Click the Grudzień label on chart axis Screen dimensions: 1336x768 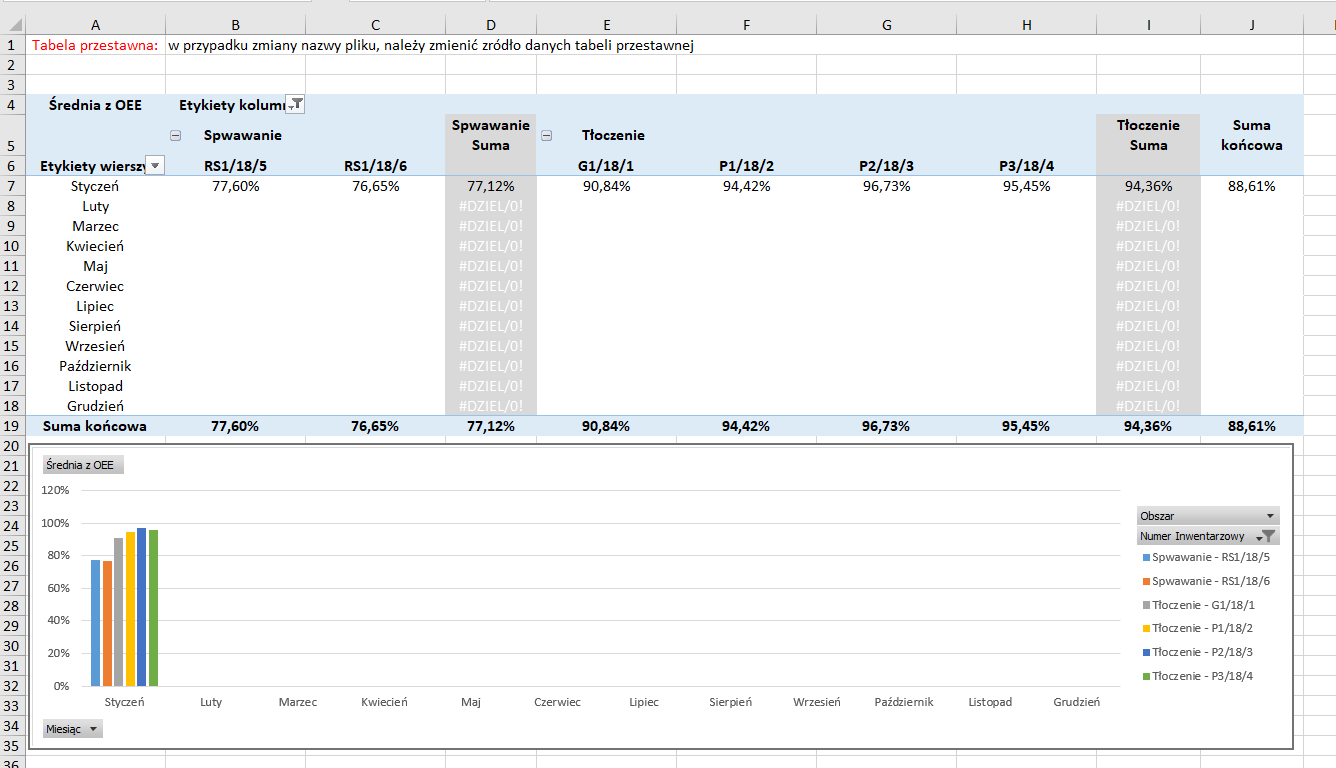coord(1076,702)
